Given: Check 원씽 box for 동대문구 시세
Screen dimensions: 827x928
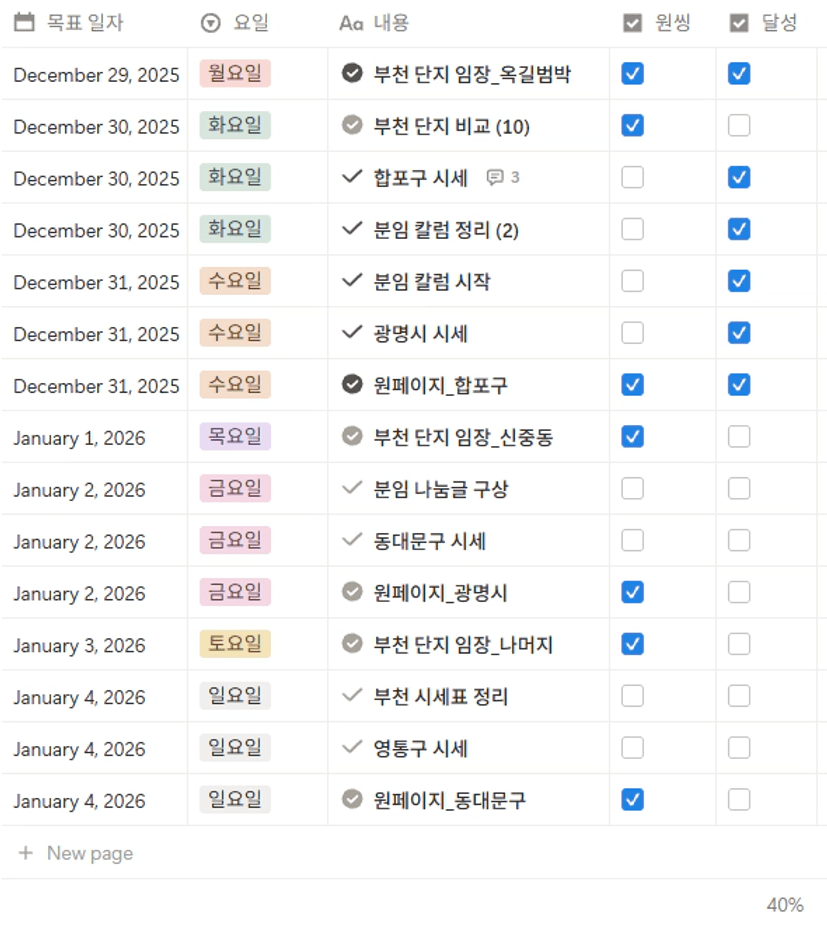Looking at the screenshot, I should [x=632, y=541].
